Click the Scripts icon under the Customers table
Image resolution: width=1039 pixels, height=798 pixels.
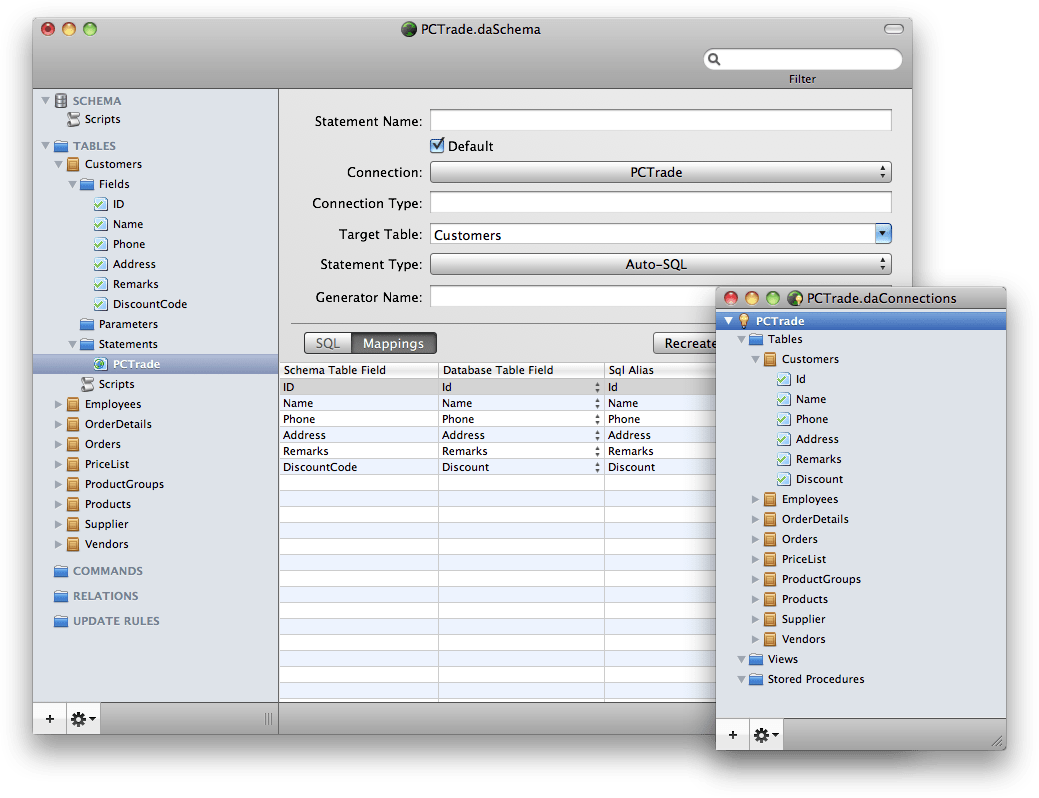(88, 384)
